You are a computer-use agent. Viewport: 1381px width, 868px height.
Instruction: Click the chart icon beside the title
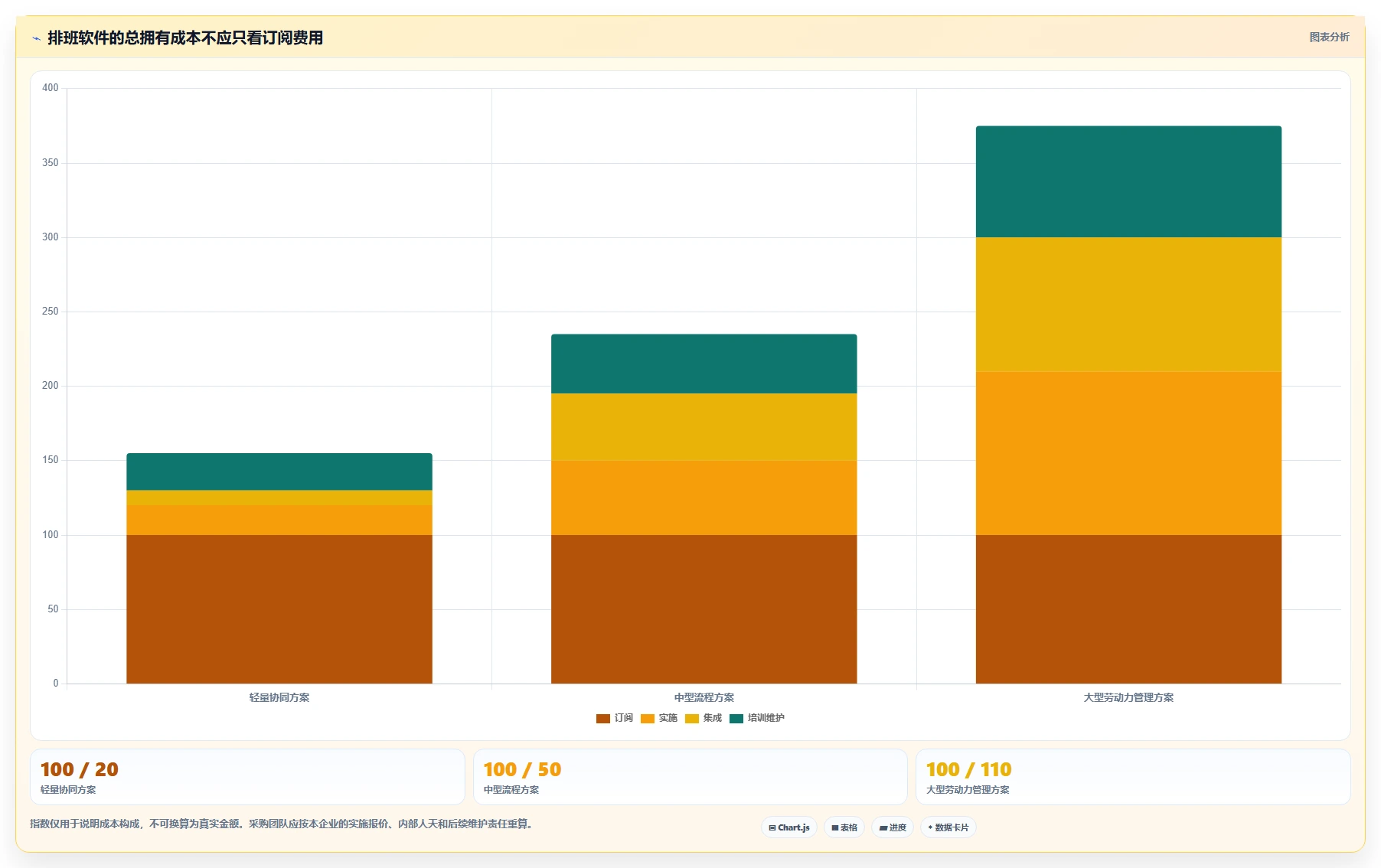click(36, 38)
